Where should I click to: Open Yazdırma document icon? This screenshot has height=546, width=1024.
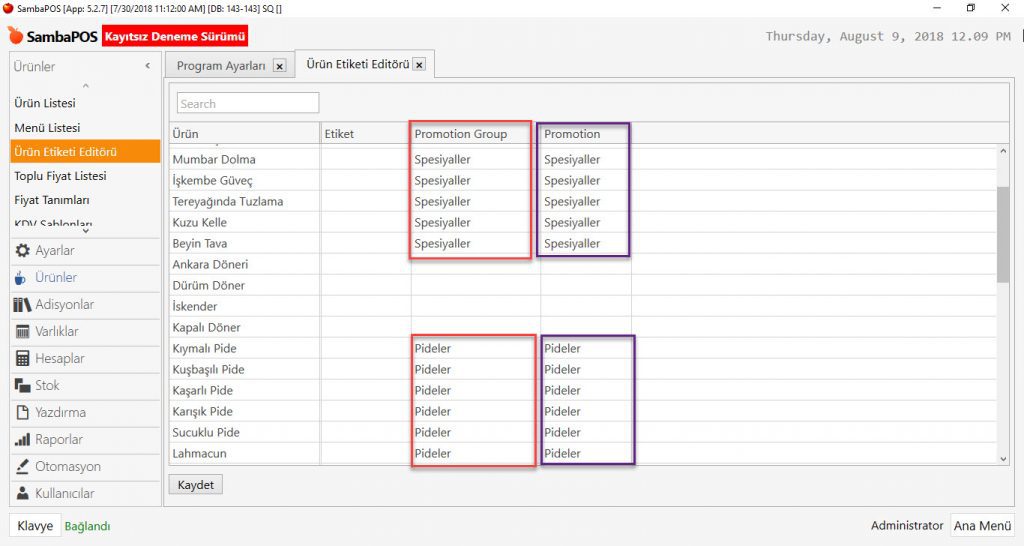click(23, 412)
